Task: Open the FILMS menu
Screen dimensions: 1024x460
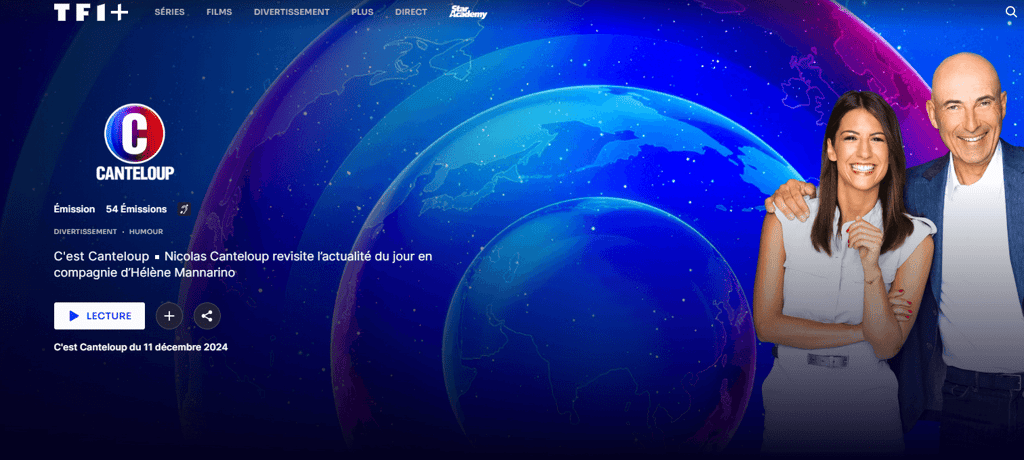Action: tap(219, 12)
